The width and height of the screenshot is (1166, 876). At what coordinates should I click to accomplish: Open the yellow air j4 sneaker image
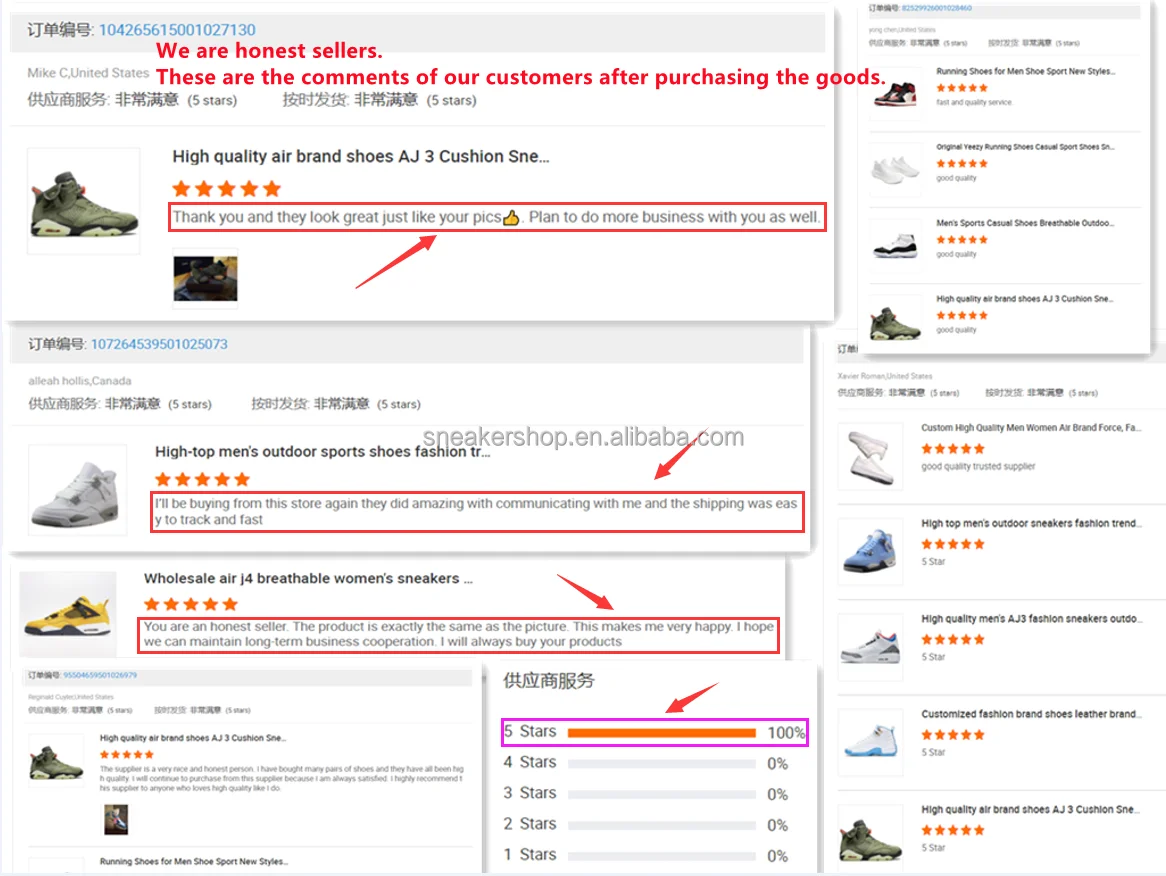pyautogui.click(x=68, y=611)
